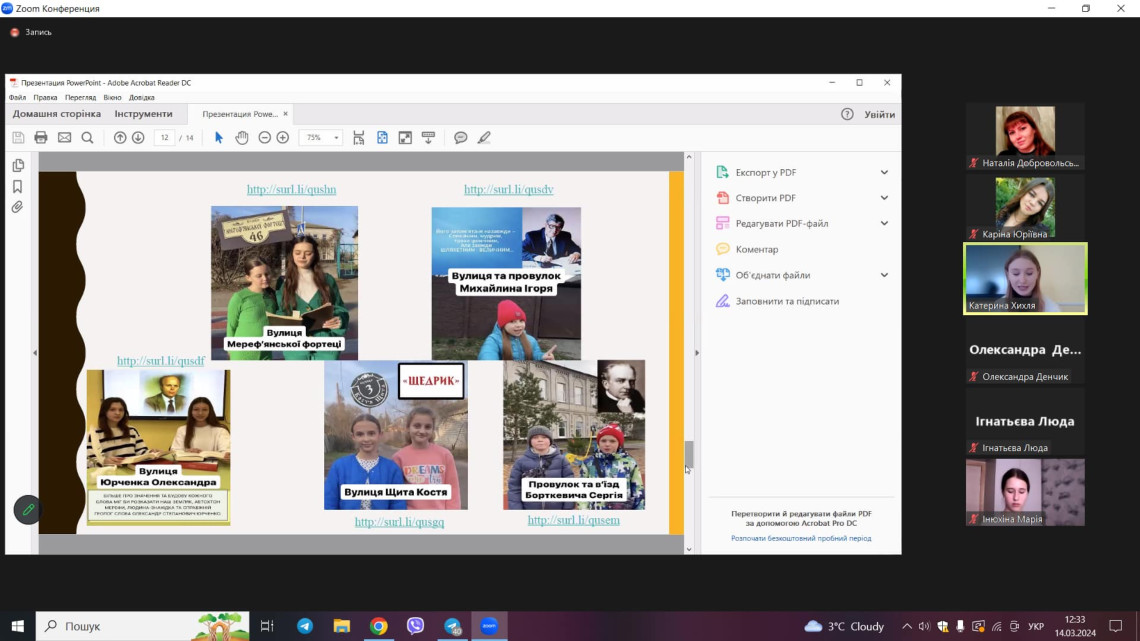Open the Файл menu
Viewport: 1140px width, 641px height.
[17, 98]
